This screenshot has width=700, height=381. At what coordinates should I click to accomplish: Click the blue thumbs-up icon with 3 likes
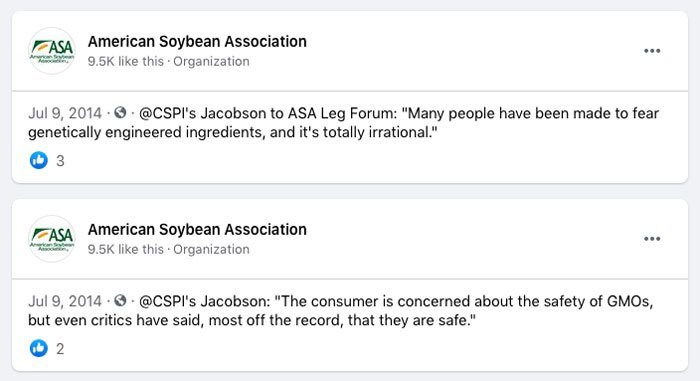tap(39, 160)
